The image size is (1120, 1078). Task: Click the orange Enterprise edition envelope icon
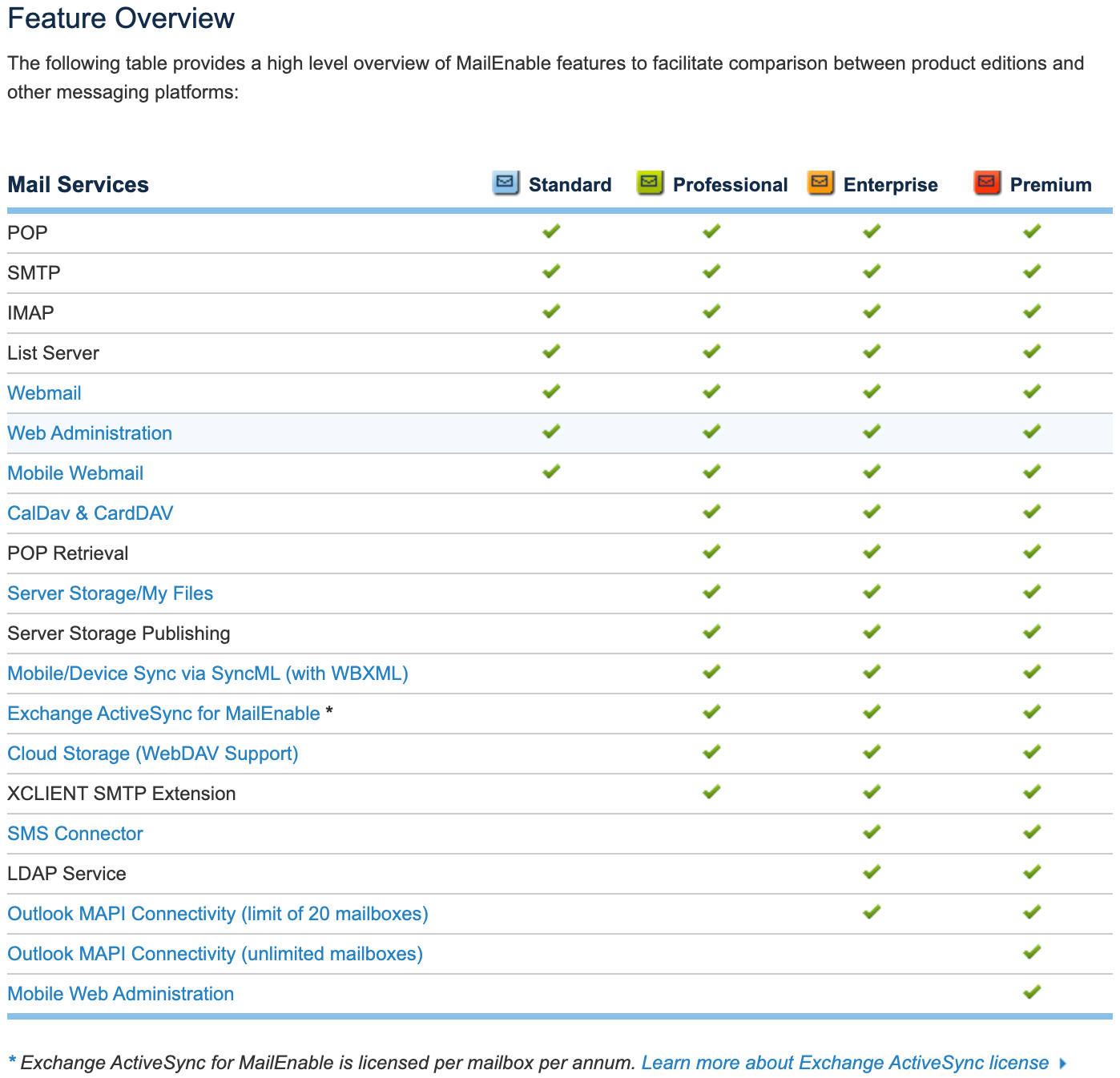(x=820, y=183)
